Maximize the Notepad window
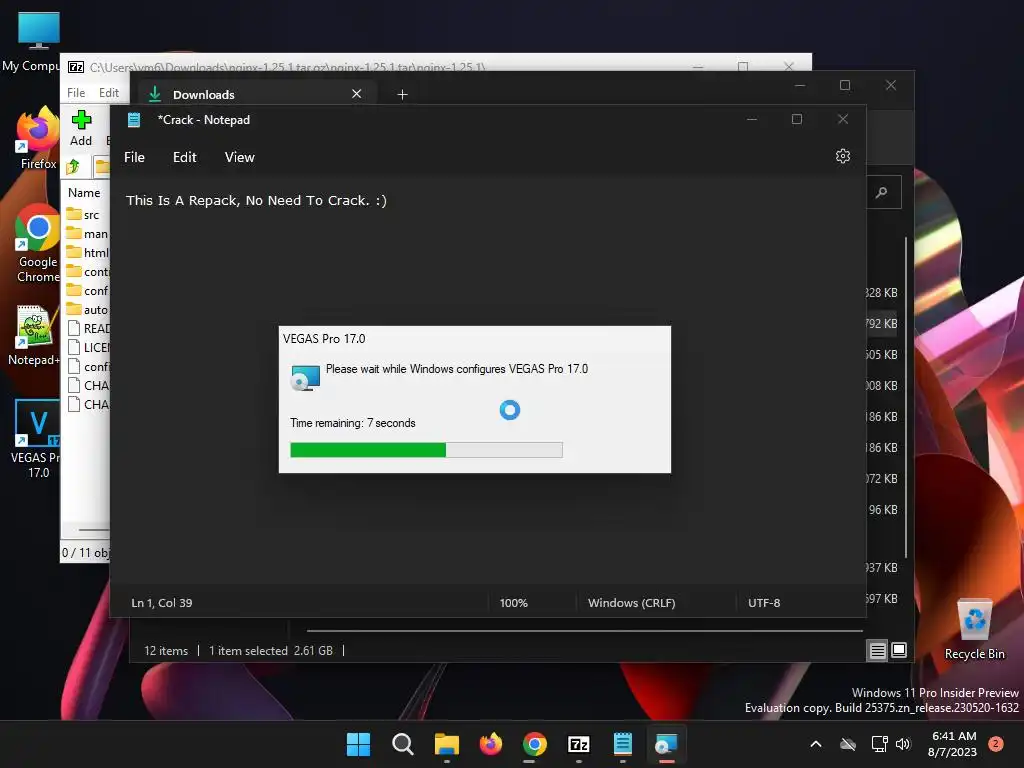The width and height of the screenshot is (1024, 768). coord(797,120)
